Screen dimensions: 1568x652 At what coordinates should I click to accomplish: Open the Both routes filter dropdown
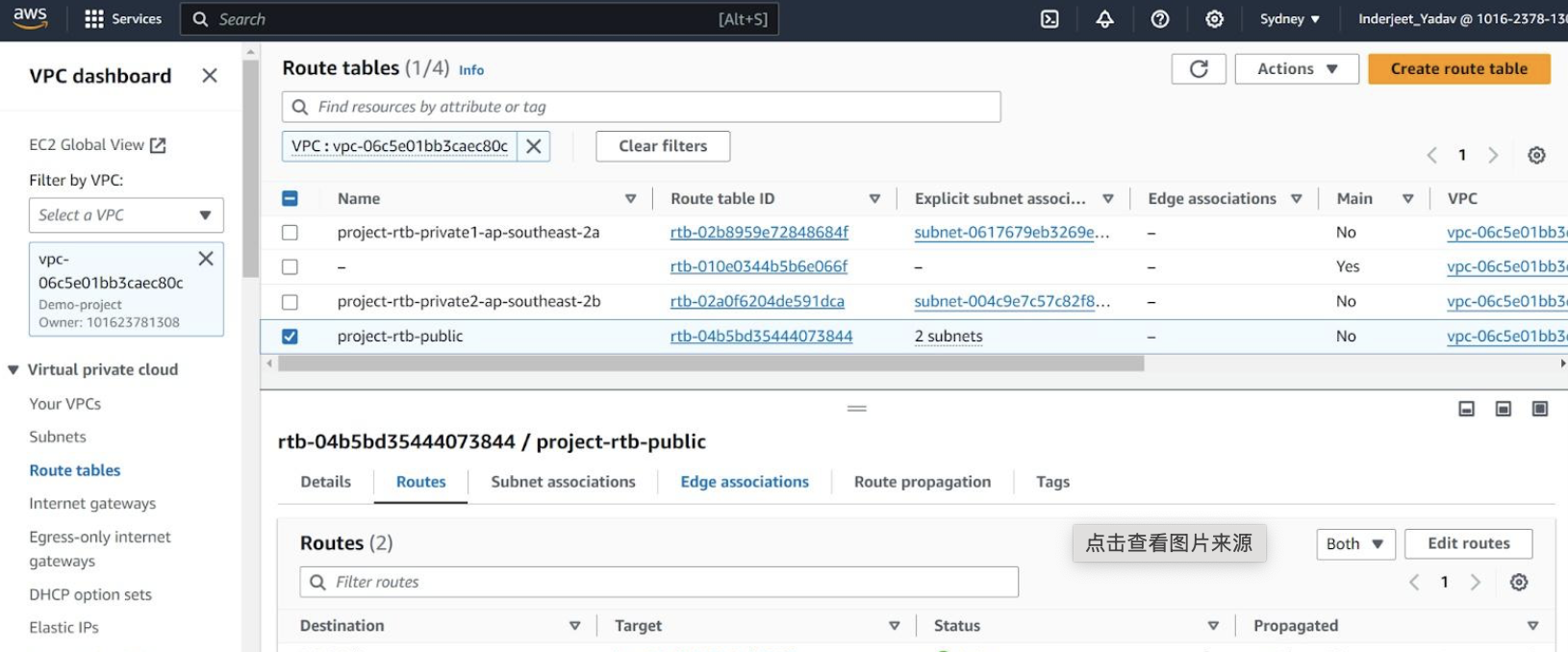(x=1354, y=544)
